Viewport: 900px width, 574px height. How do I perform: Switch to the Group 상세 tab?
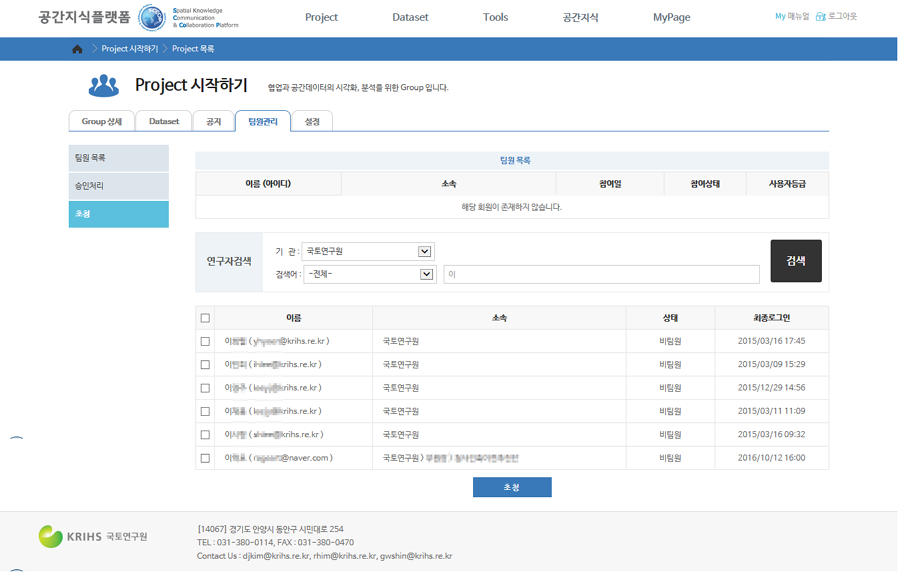(102, 121)
